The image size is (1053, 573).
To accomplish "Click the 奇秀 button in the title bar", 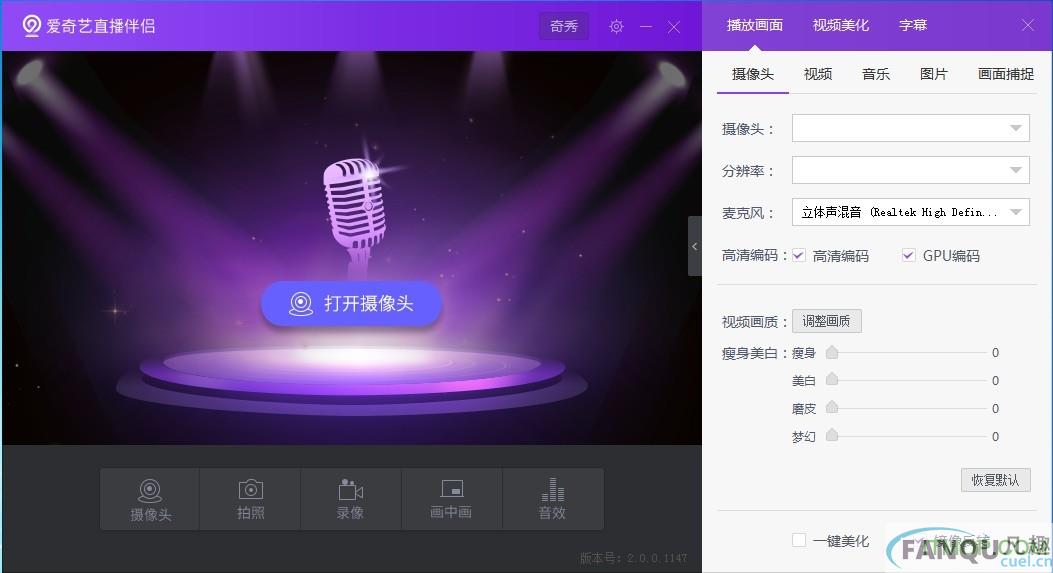I will 564,26.
